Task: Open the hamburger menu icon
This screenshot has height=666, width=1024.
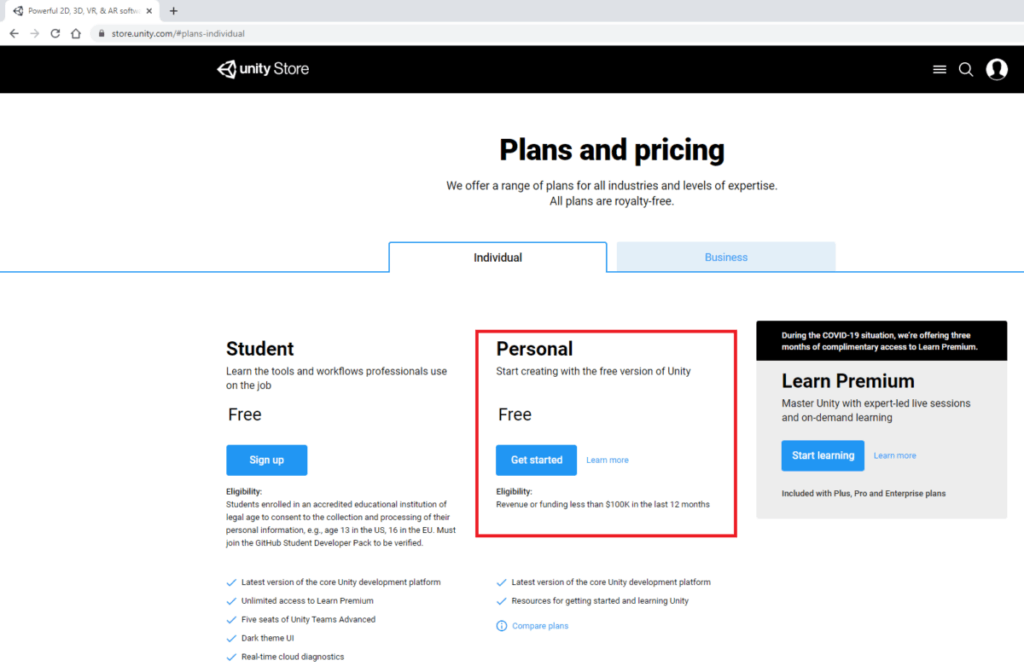Action: click(939, 69)
